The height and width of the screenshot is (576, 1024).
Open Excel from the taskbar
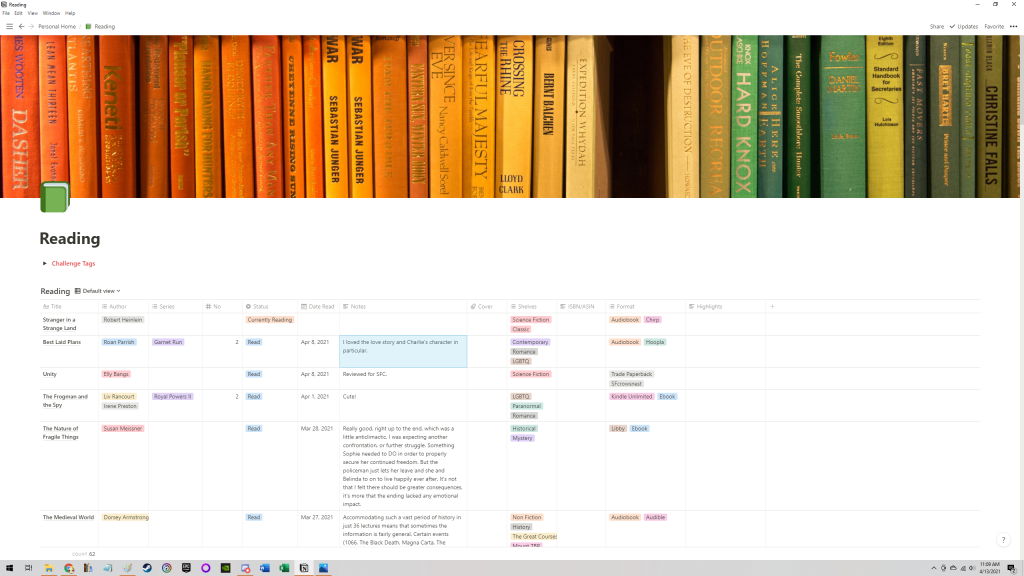coord(284,568)
